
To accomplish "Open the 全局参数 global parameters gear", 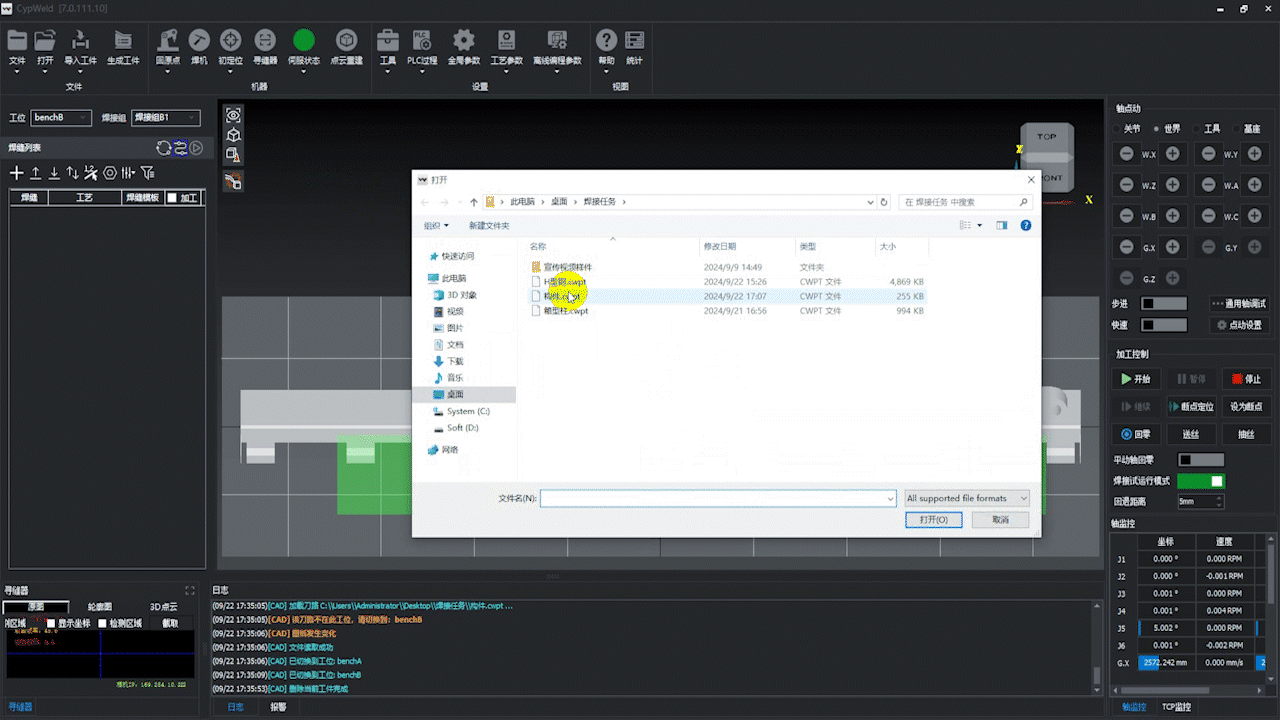I will [x=463, y=41].
